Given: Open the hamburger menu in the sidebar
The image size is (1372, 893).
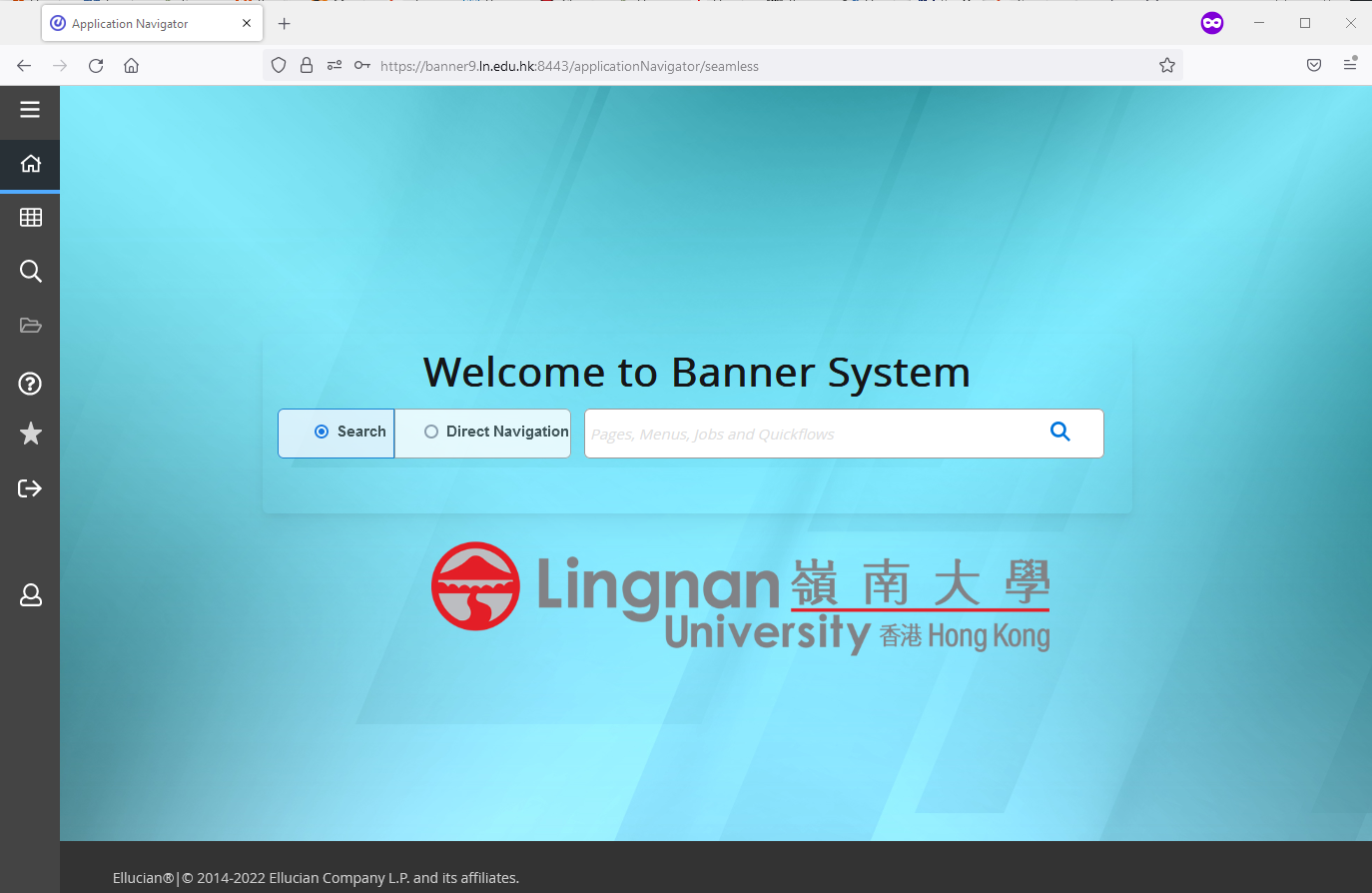Looking at the screenshot, I should pos(30,110).
